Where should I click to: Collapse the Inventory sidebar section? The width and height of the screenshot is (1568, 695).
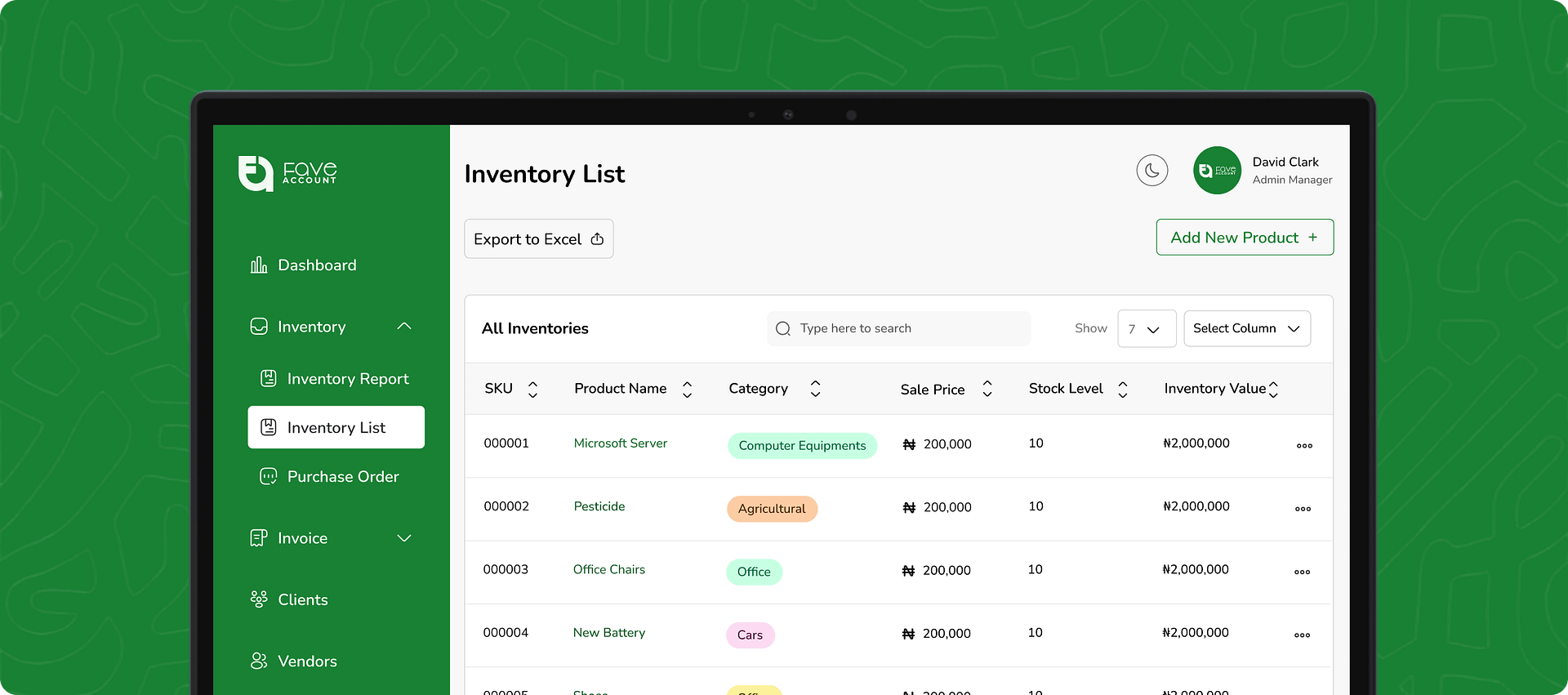pyautogui.click(x=403, y=327)
